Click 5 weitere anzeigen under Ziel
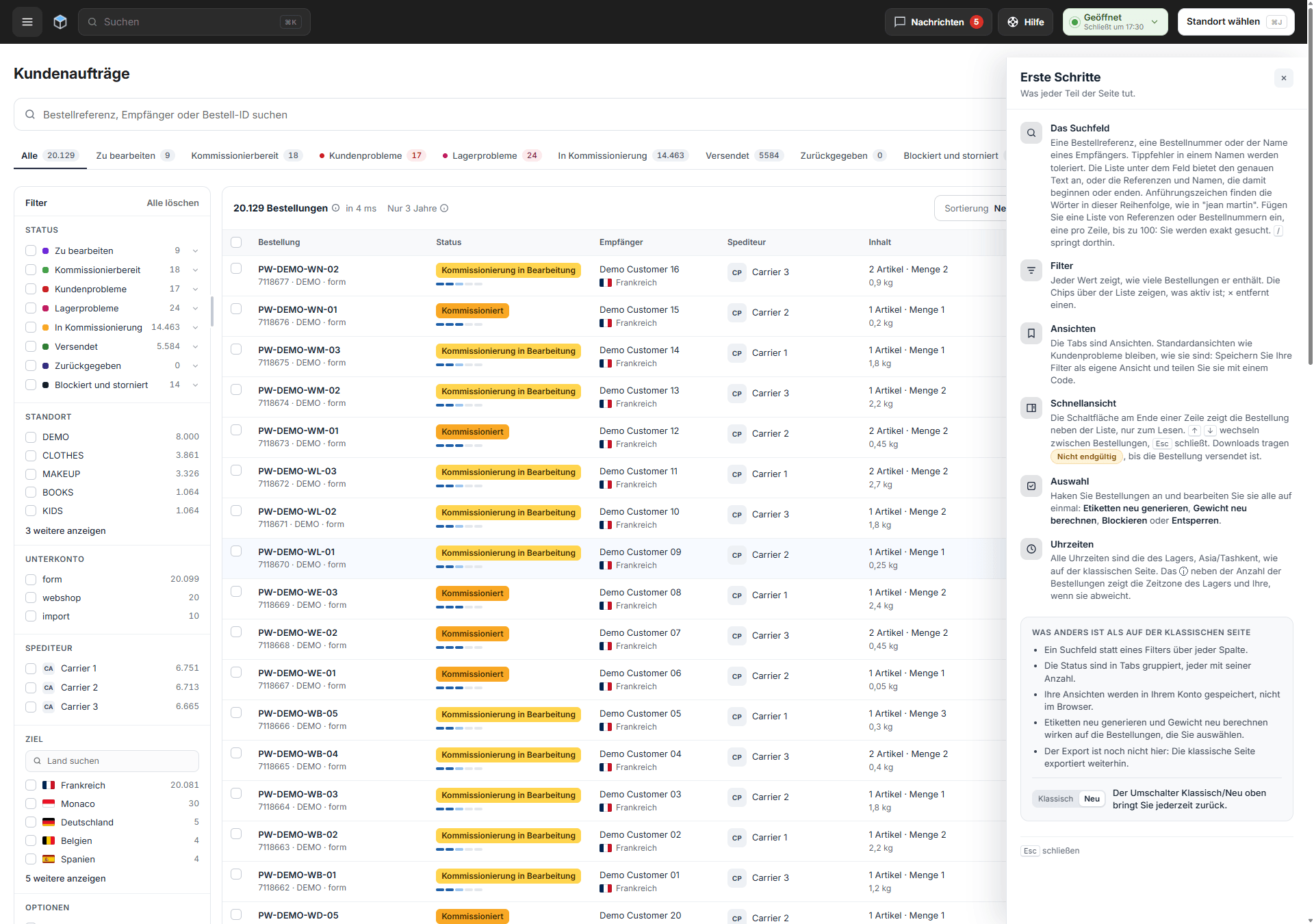The image size is (1314, 924). 66,879
